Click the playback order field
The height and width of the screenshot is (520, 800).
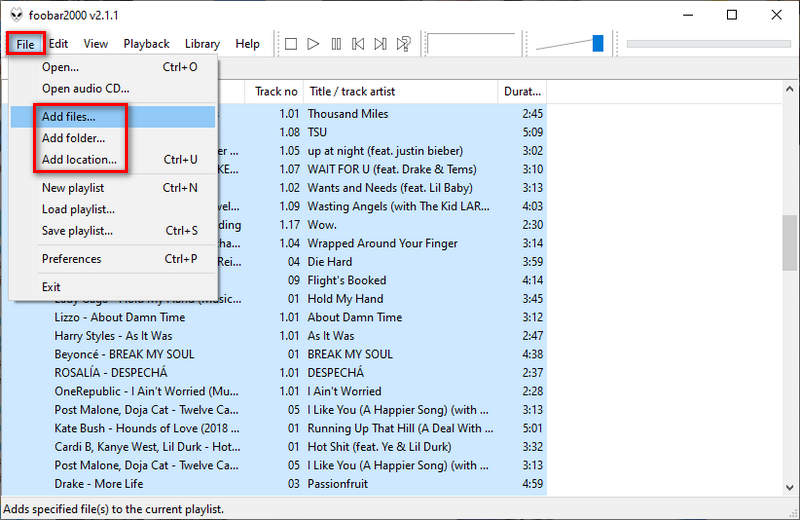coord(471,44)
